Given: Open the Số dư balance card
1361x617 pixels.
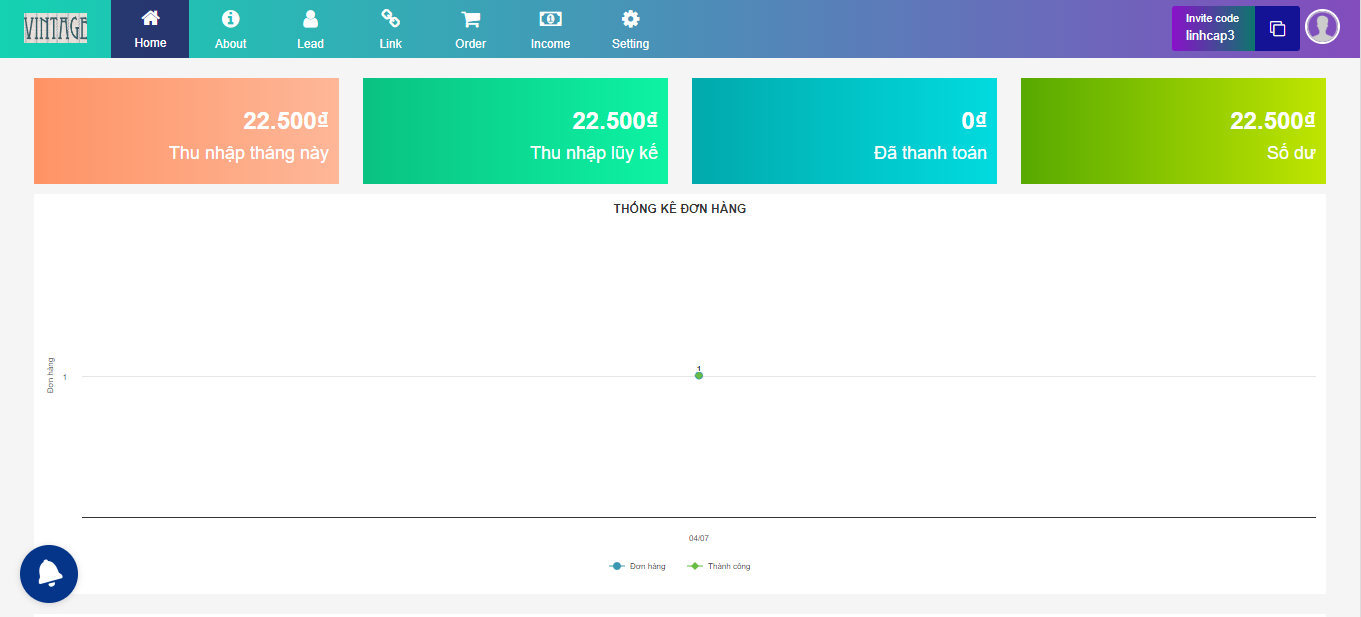Looking at the screenshot, I should 1173,131.
